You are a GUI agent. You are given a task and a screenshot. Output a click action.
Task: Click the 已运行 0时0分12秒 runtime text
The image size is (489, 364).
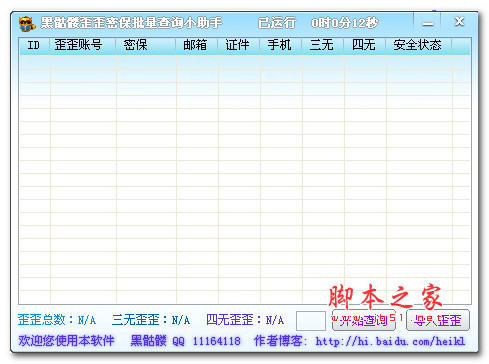pos(318,23)
